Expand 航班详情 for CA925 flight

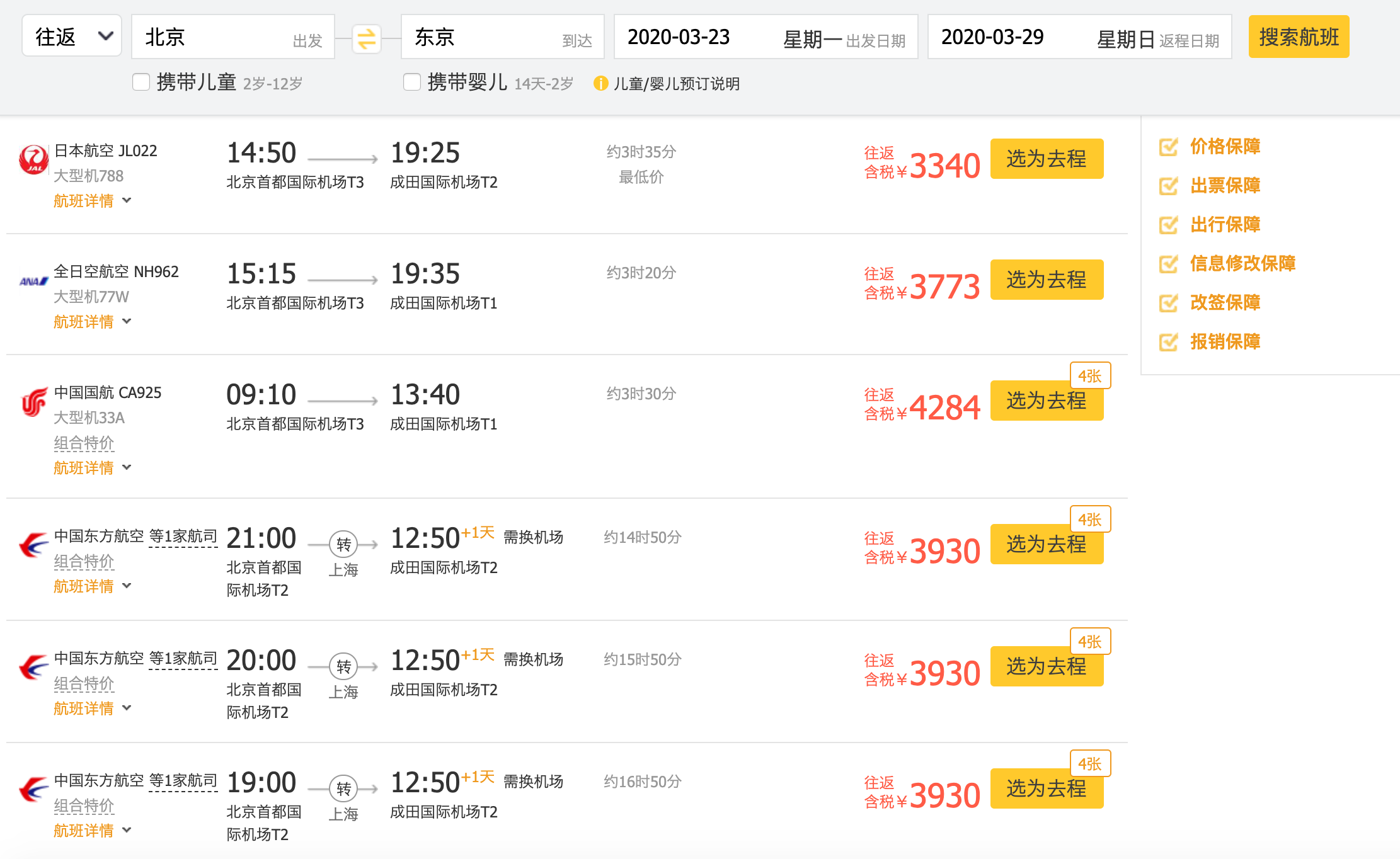coord(92,468)
